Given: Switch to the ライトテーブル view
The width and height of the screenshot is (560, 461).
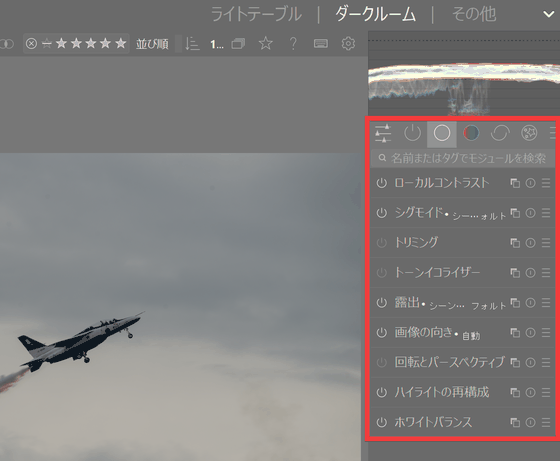Looking at the screenshot, I should (256, 15).
